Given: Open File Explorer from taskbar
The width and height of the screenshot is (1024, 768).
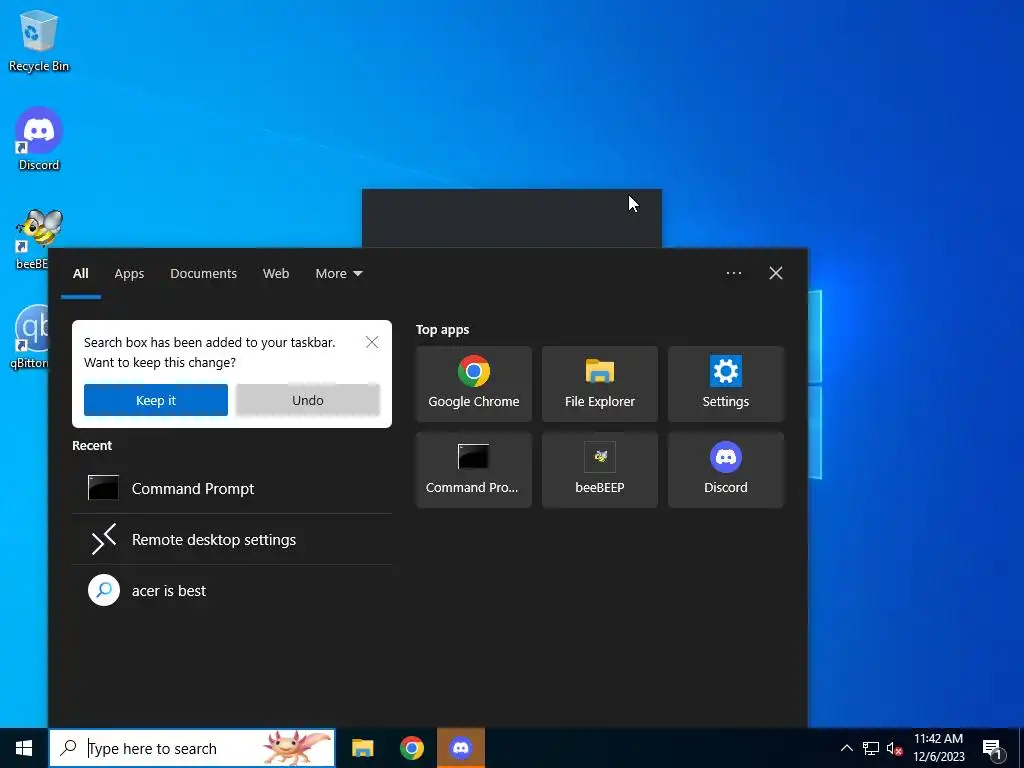Looking at the screenshot, I should 362,748.
